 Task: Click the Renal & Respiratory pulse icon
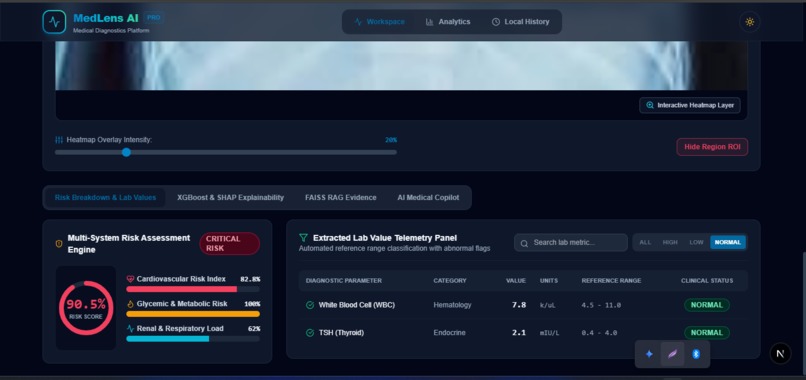[130, 329]
